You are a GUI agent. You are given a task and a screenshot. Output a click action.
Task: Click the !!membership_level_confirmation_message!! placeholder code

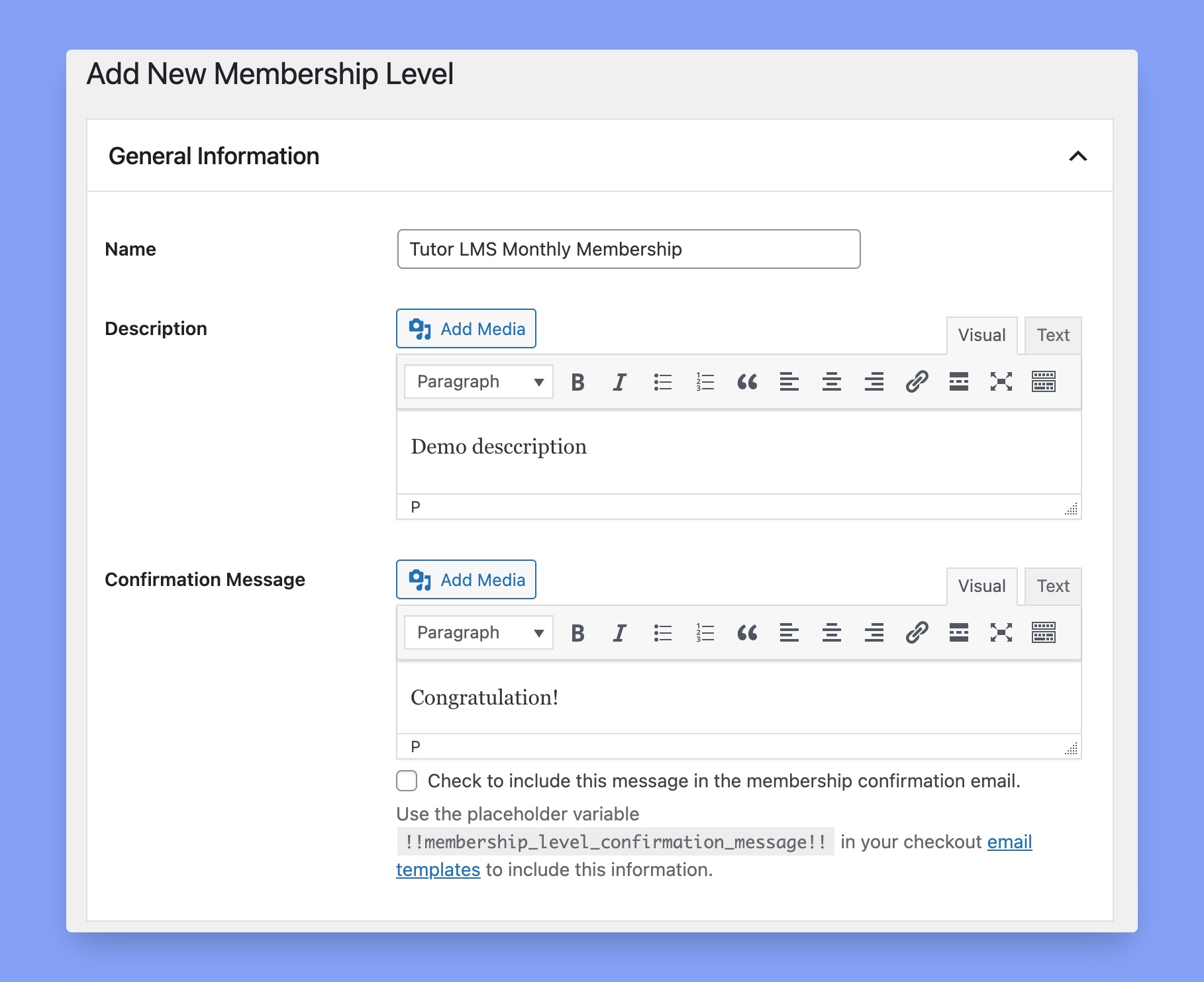[x=615, y=842]
